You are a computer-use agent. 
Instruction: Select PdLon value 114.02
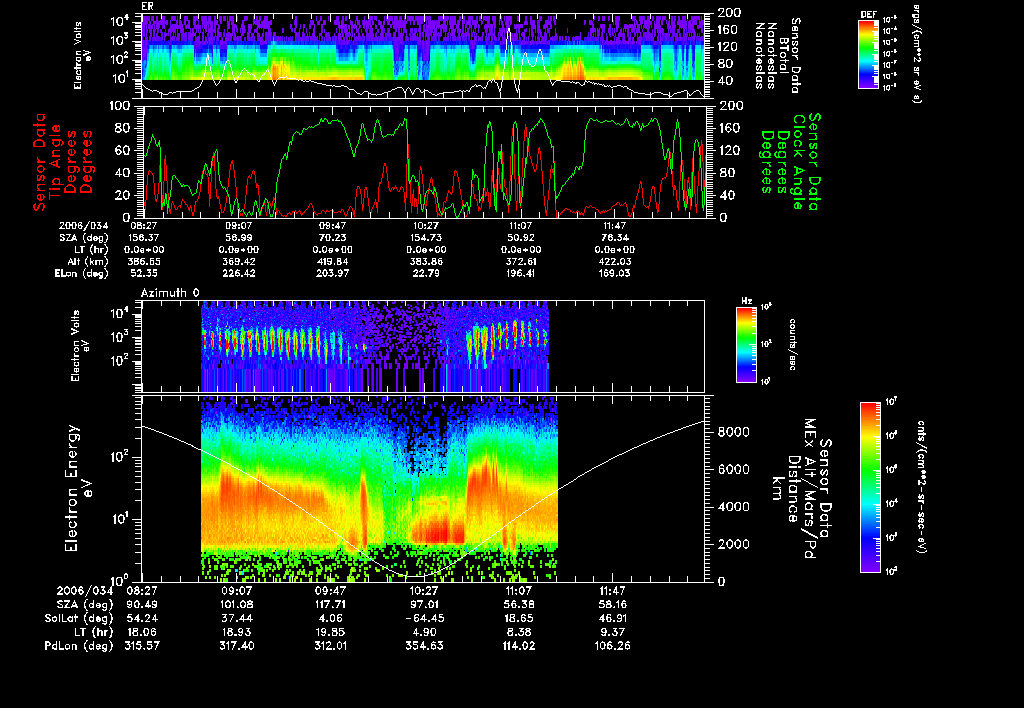tap(519, 646)
